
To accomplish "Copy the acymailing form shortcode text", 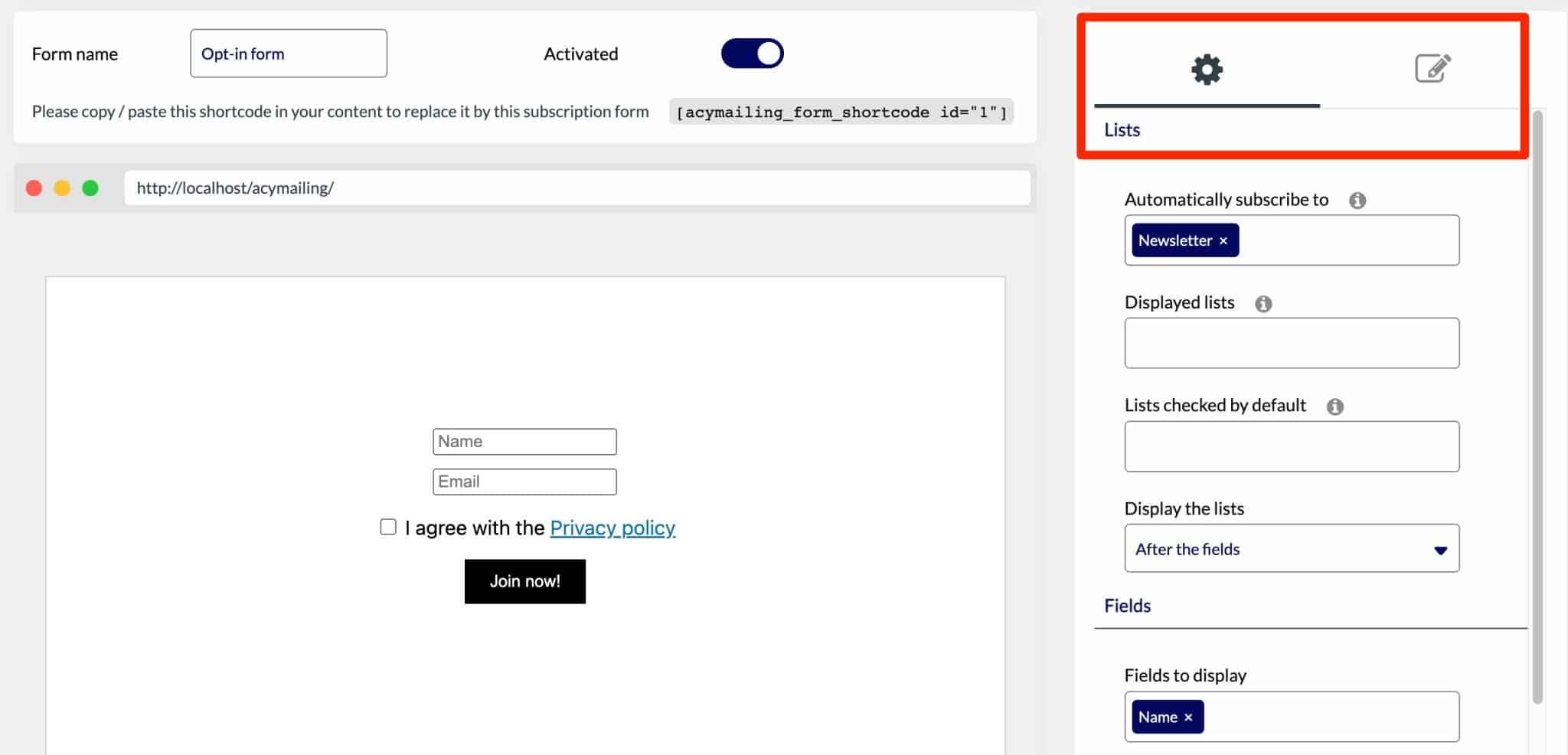I will (x=841, y=112).
